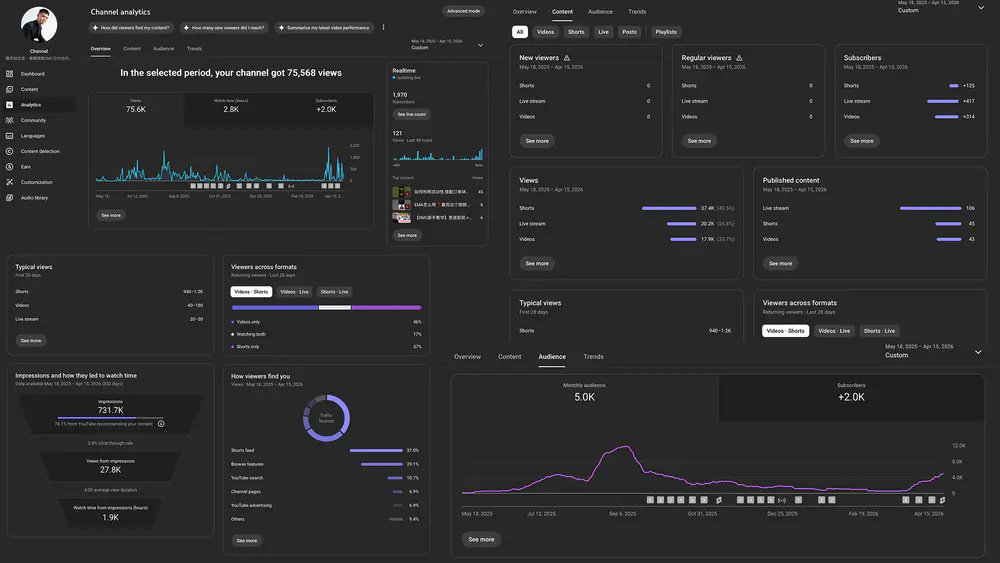Click See more under How viewers find you

click(x=247, y=541)
